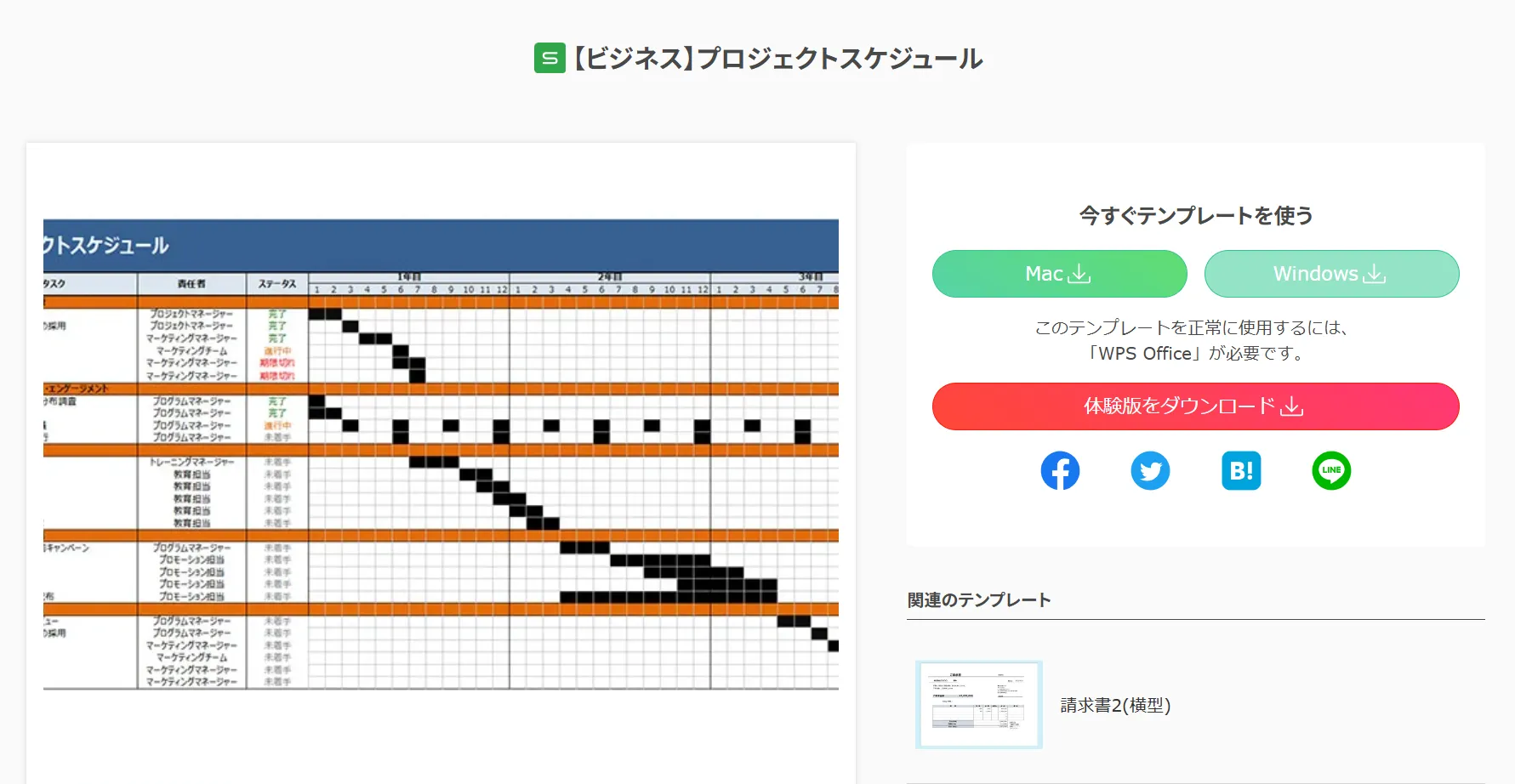Click the blue header of the Gantt preview
Viewport: 1515px width, 784px height.
coord(441,246)
